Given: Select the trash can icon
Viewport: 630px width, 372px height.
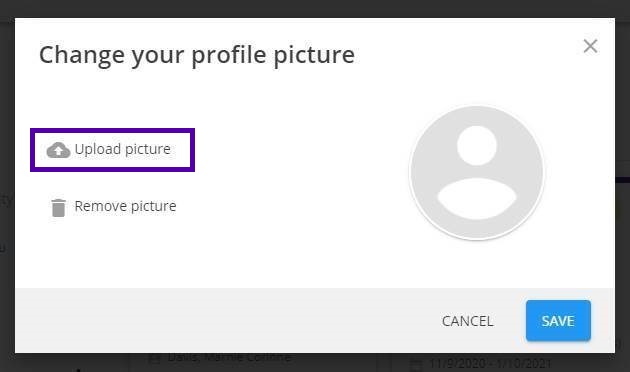Looking at the screenshot, I should 58,208.
